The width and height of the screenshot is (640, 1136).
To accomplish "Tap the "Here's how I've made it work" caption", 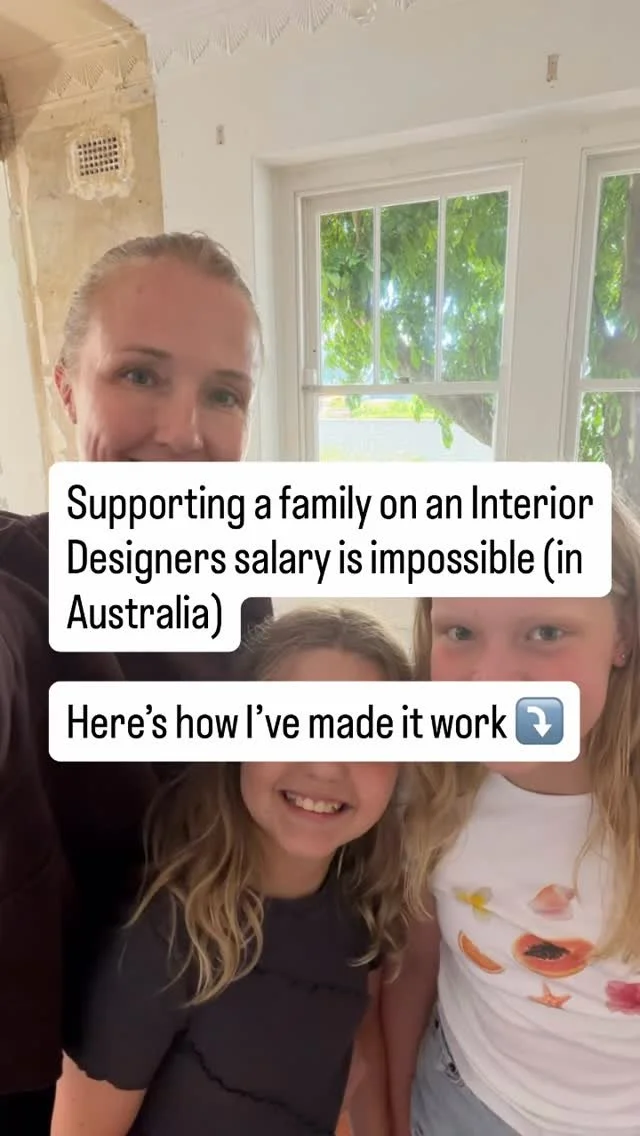I will point(286,722).
